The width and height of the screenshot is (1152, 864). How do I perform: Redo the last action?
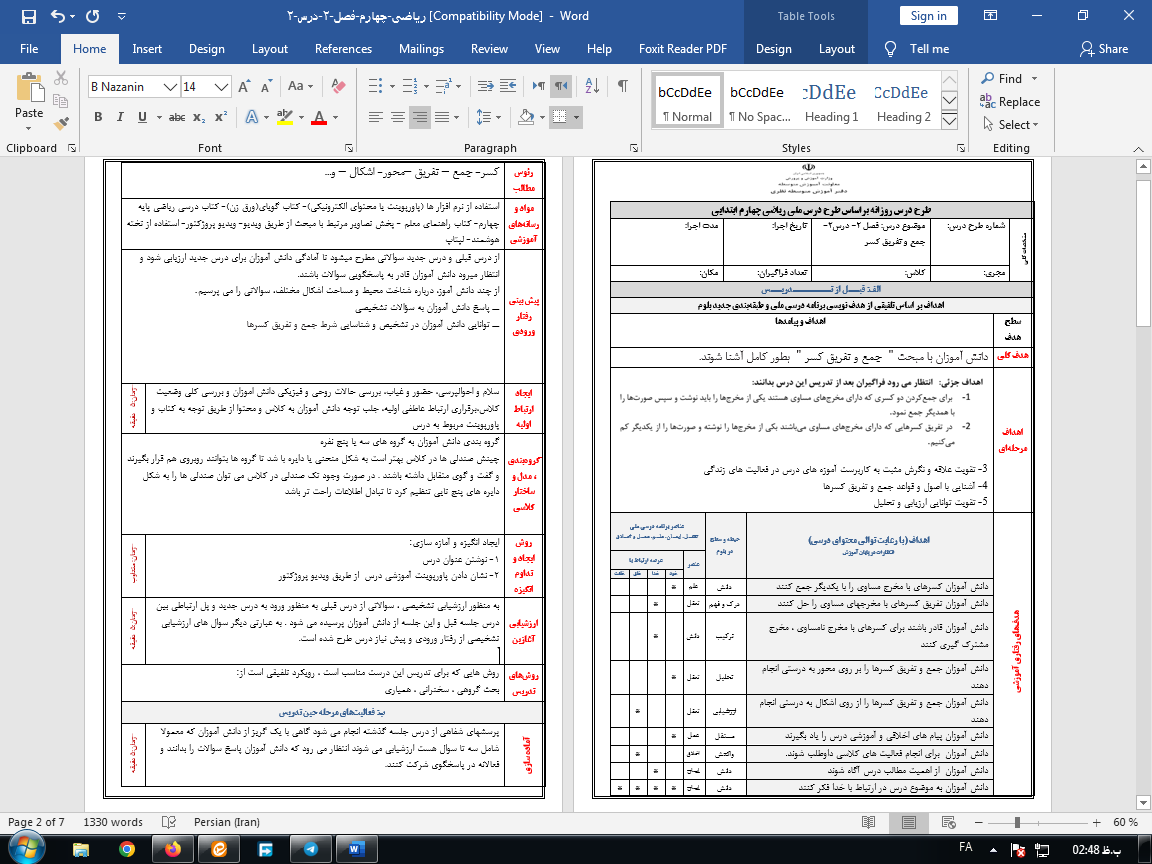pos(93,16)
